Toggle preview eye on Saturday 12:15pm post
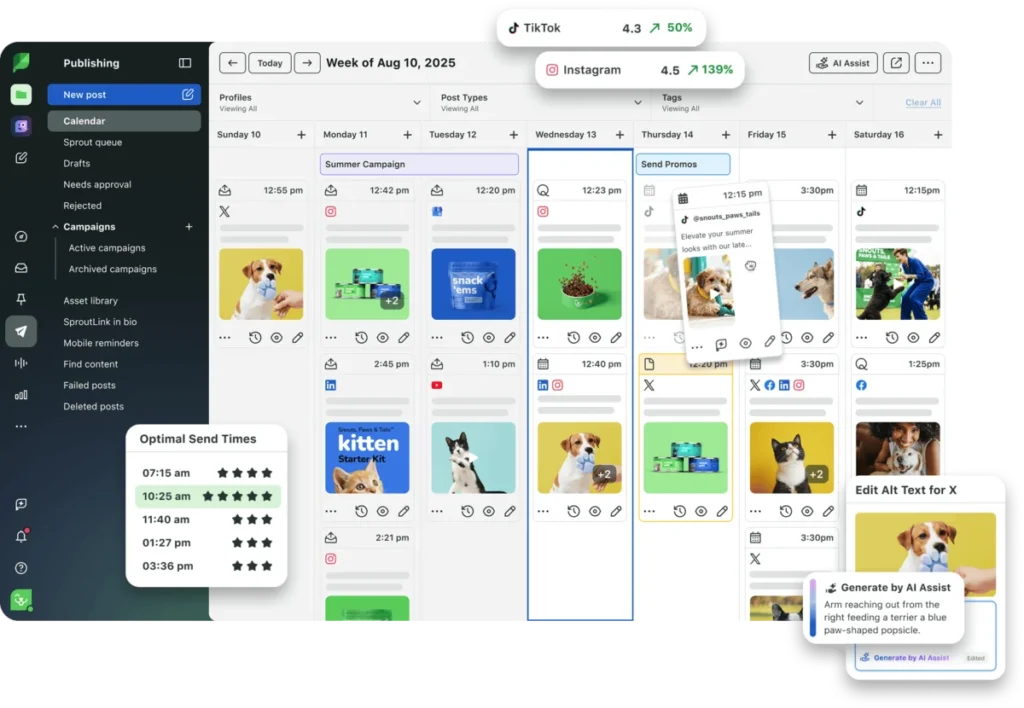Viewport: 1024px width, 708px height. coord(913,338)
